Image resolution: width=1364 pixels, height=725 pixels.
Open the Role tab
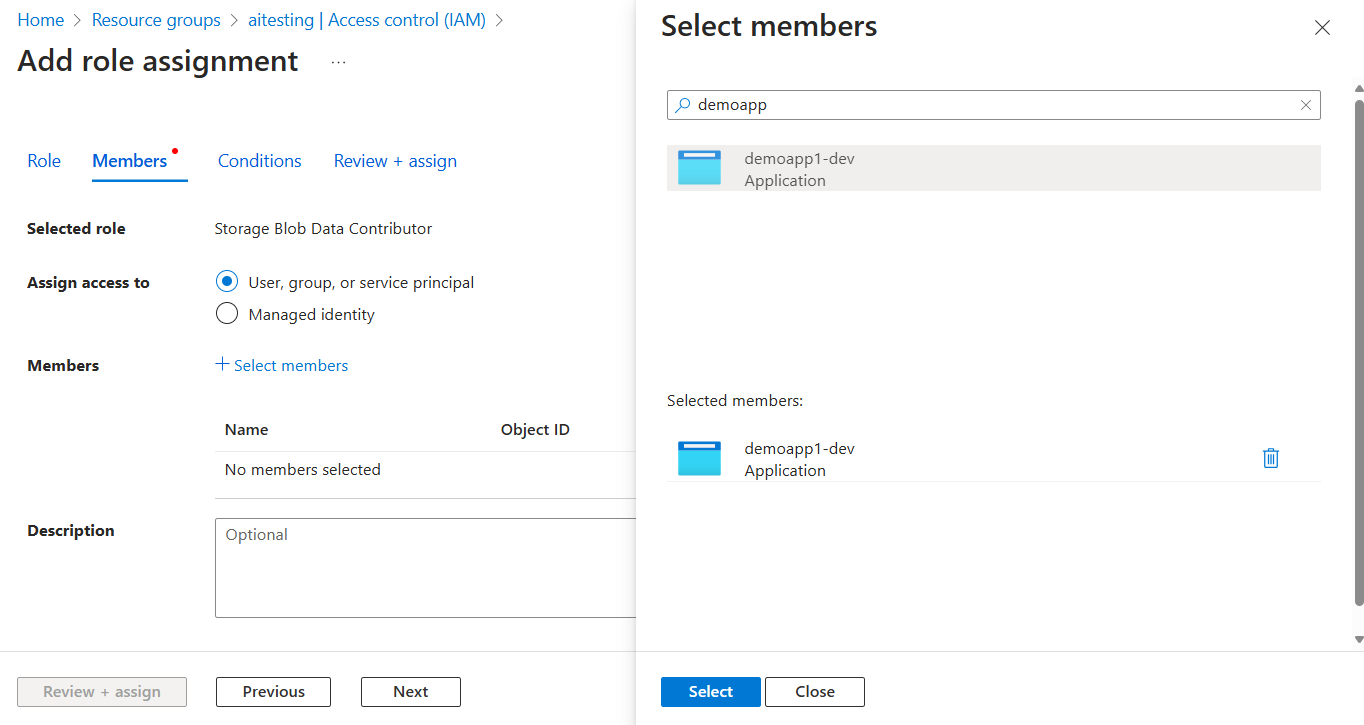point(43,160)
